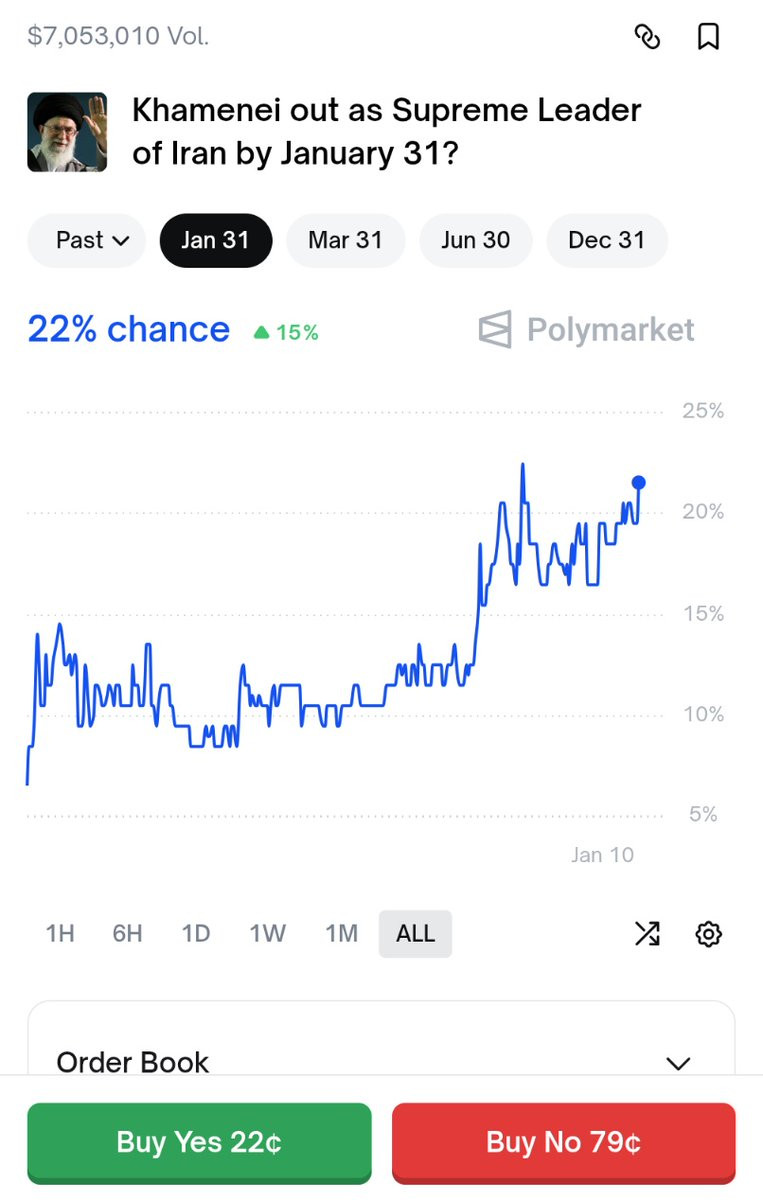Click the green 15% change indicator
This screenshot has width=763, height=1200.
(286, 332)
